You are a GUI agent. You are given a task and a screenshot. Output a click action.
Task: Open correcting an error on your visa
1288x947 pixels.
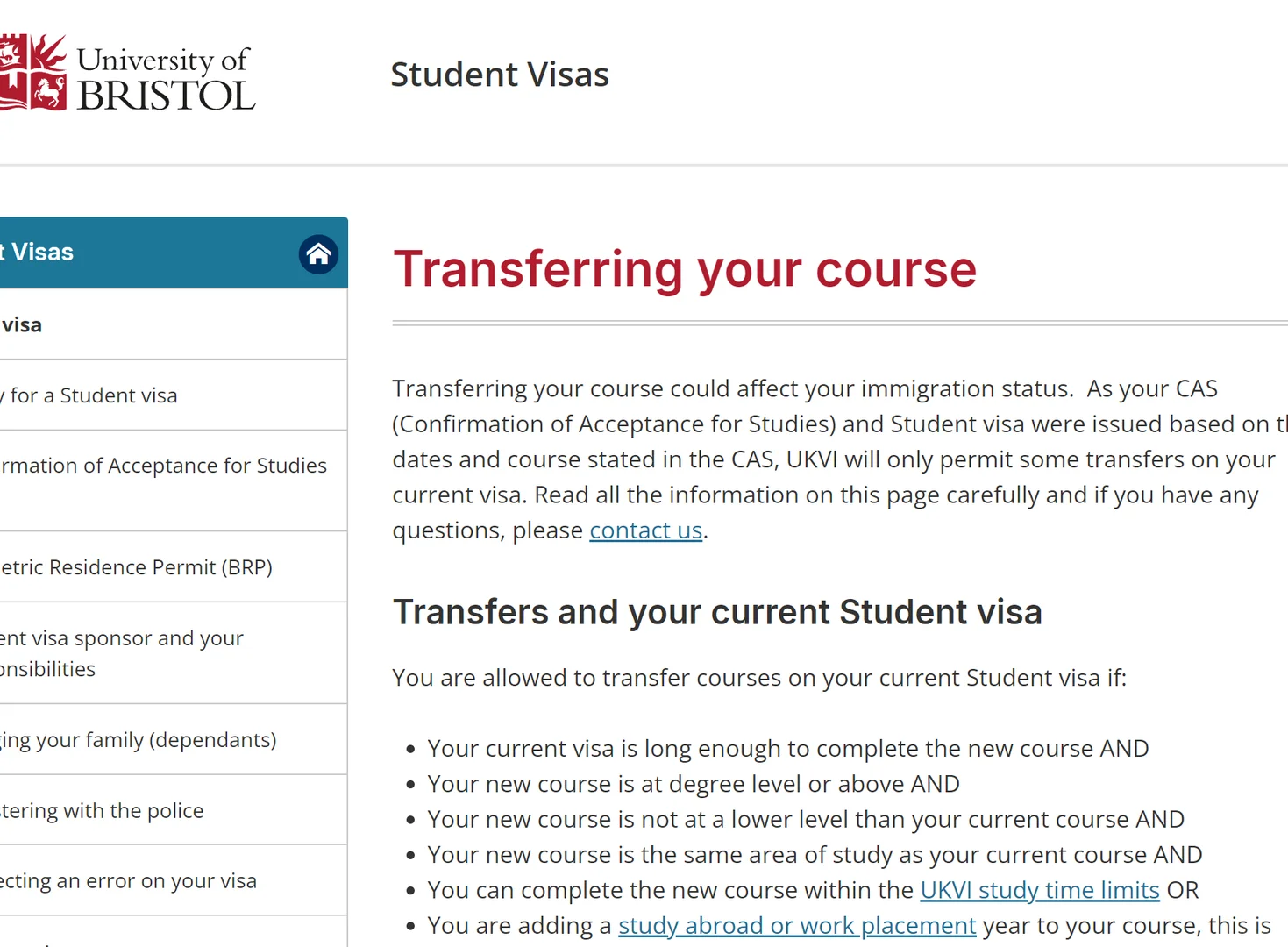tap(174, 881)
